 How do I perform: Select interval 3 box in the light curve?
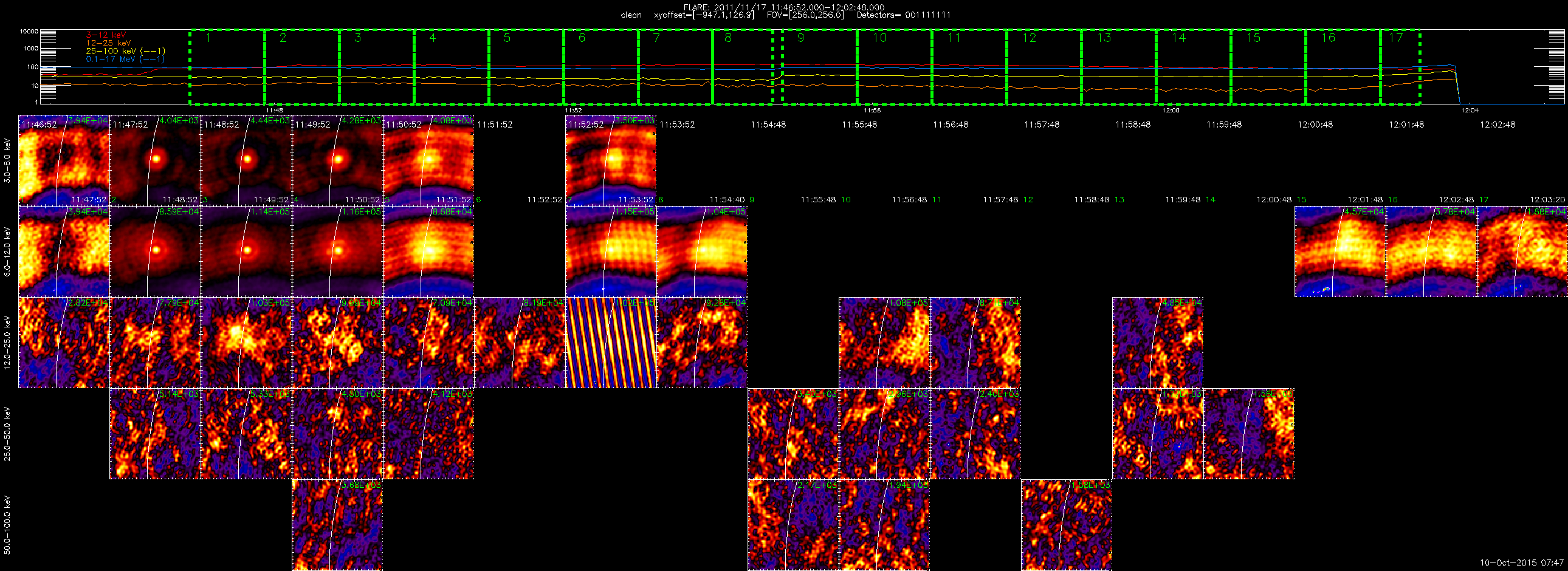[x=376, y=66]
